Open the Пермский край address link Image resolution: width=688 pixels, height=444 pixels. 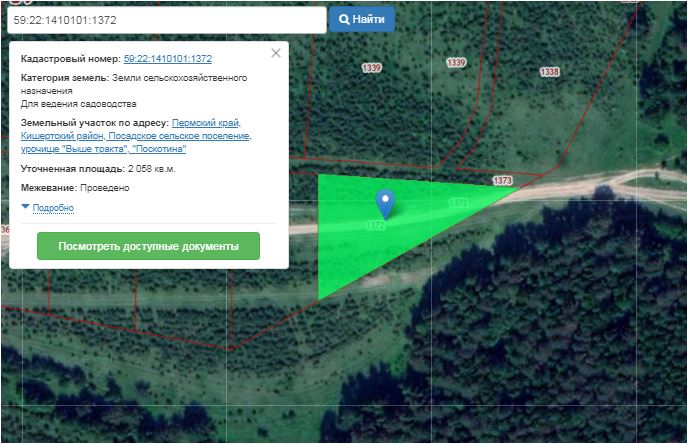pos(206,123)
